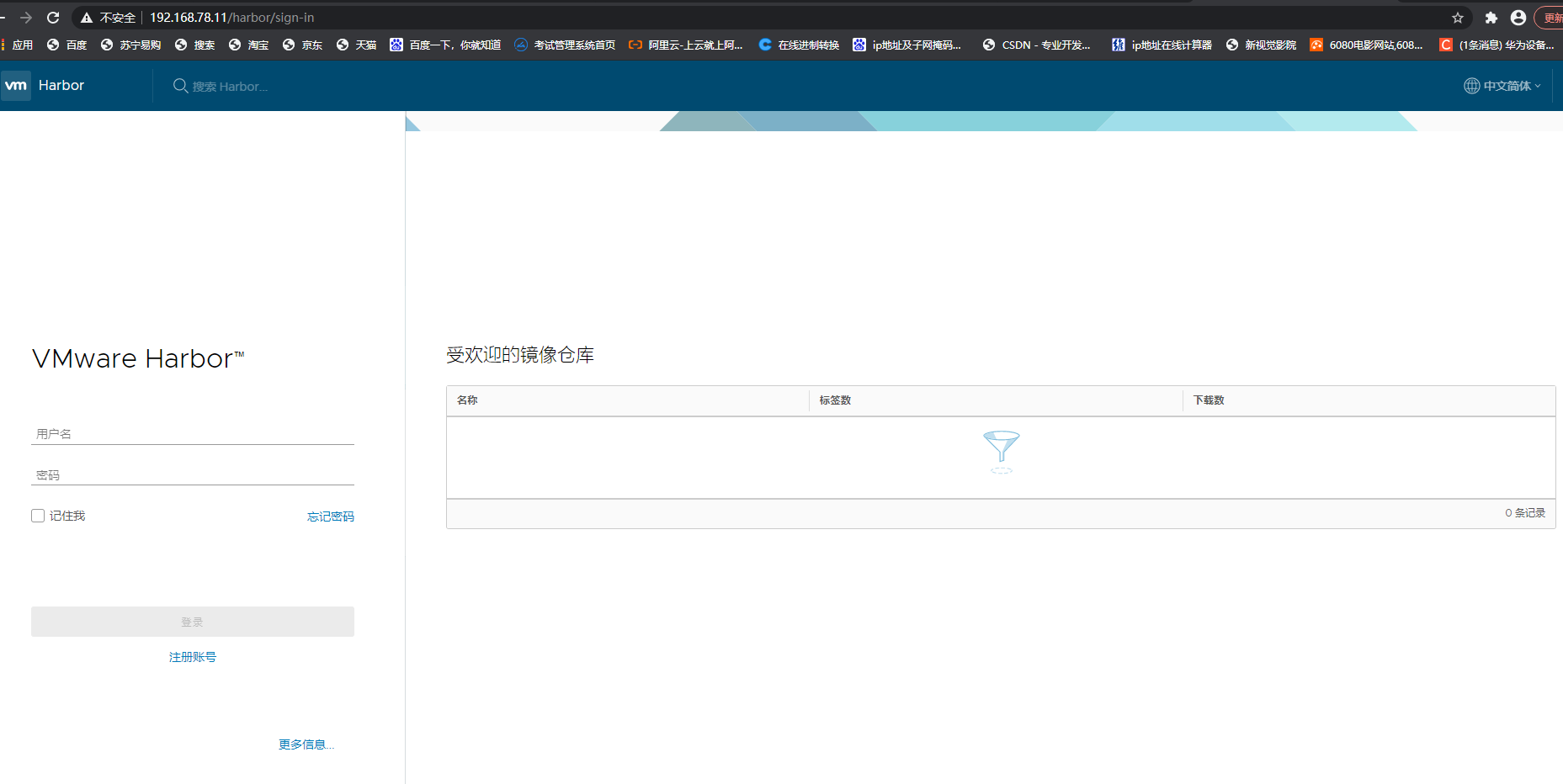
Task: Focus the 用户名 username field
Action: pos(193,434)
